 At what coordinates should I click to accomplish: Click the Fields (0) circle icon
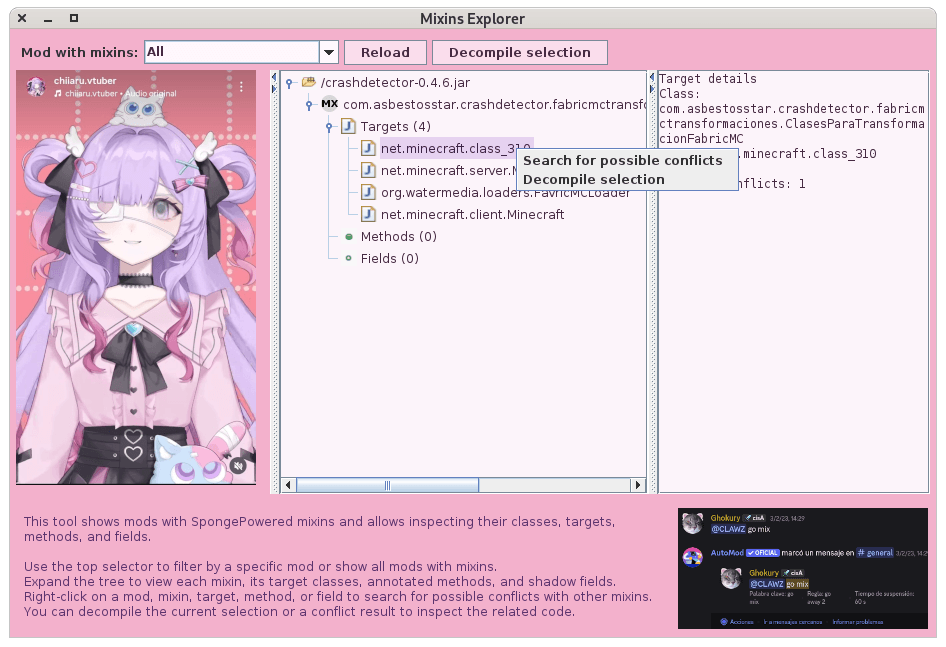coord(348,258)
